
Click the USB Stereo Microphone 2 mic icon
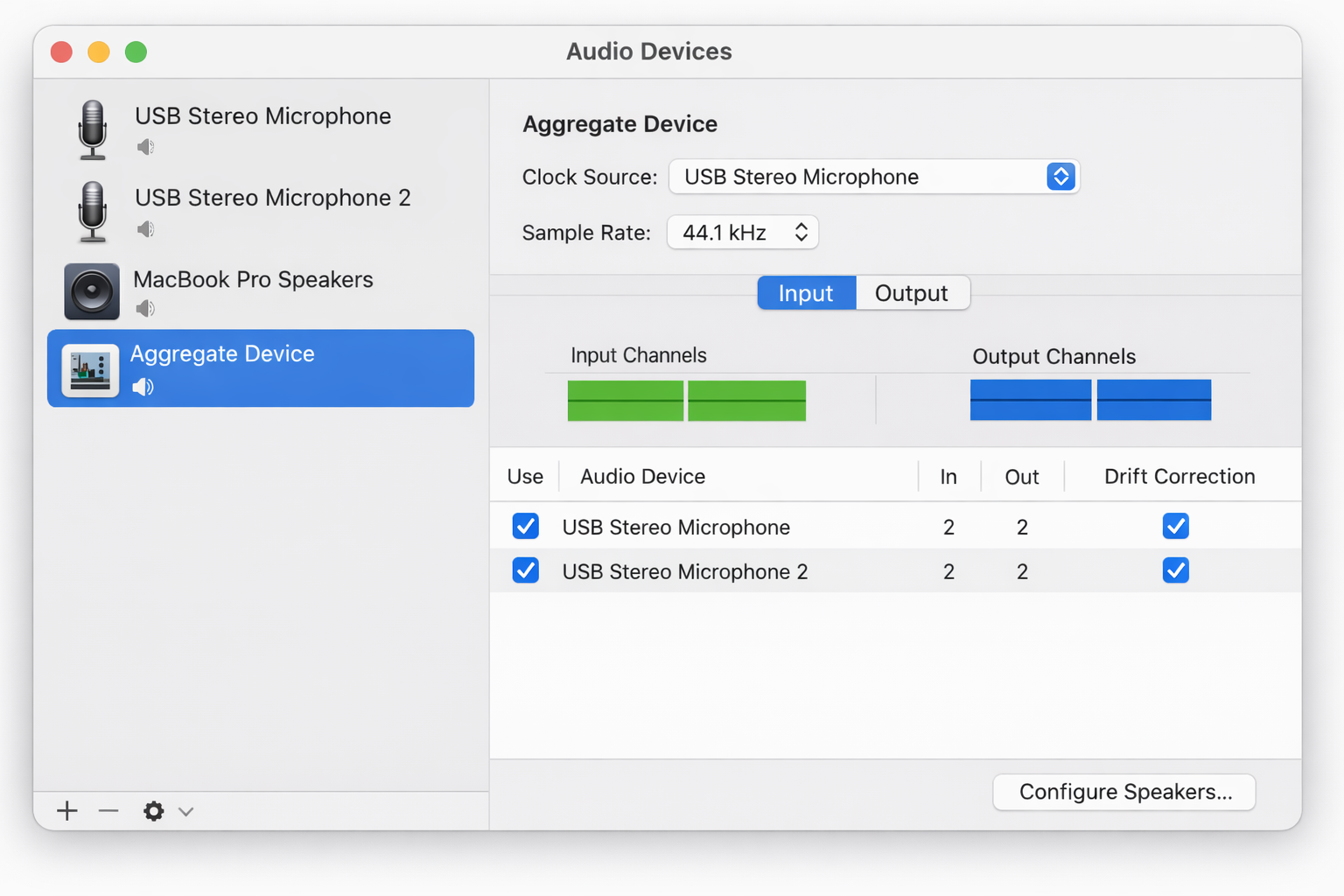click(x=93, y=212)
